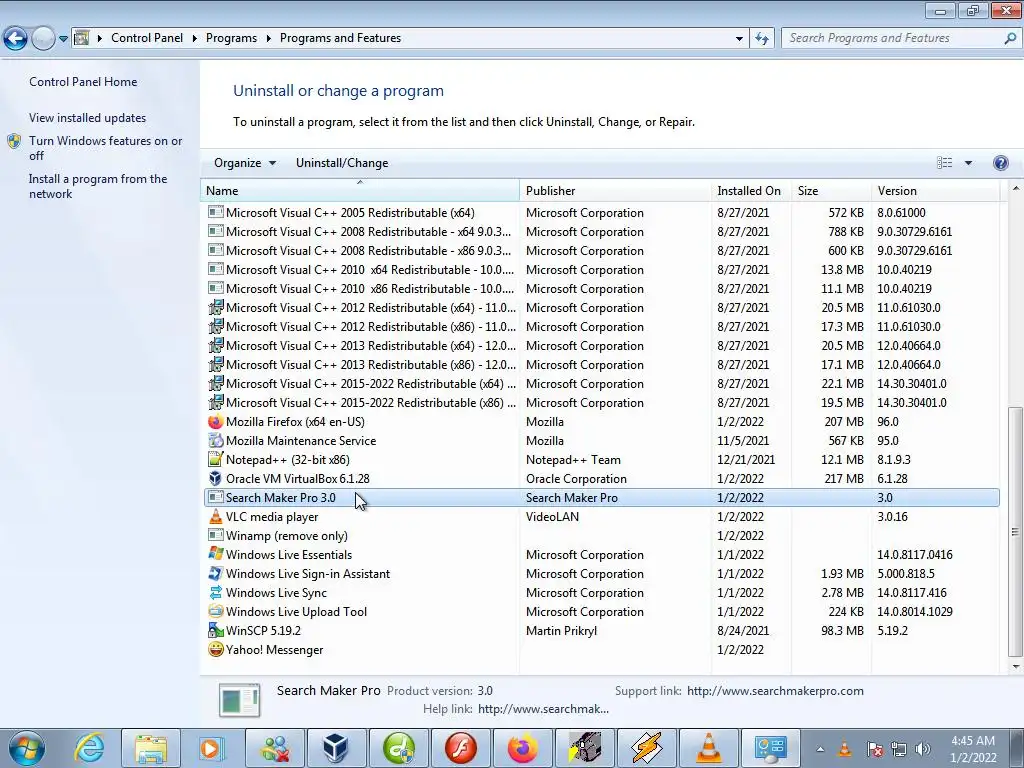
Task: Open VirtualBox cube icon in taskbar
Action: tap(336, 748)
